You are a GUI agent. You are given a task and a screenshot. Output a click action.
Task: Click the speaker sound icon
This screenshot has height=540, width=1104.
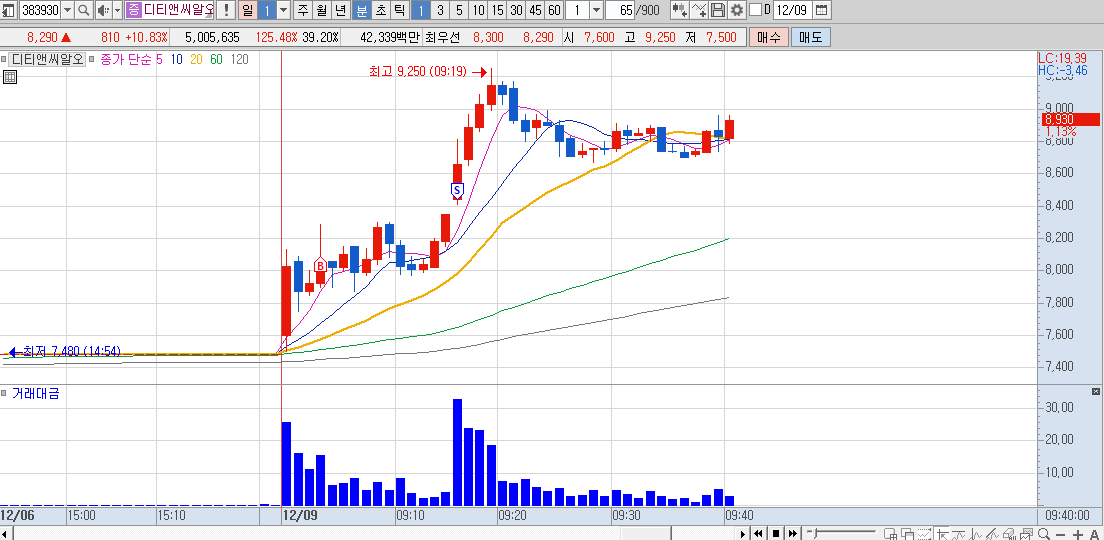[x=102, y=10]
